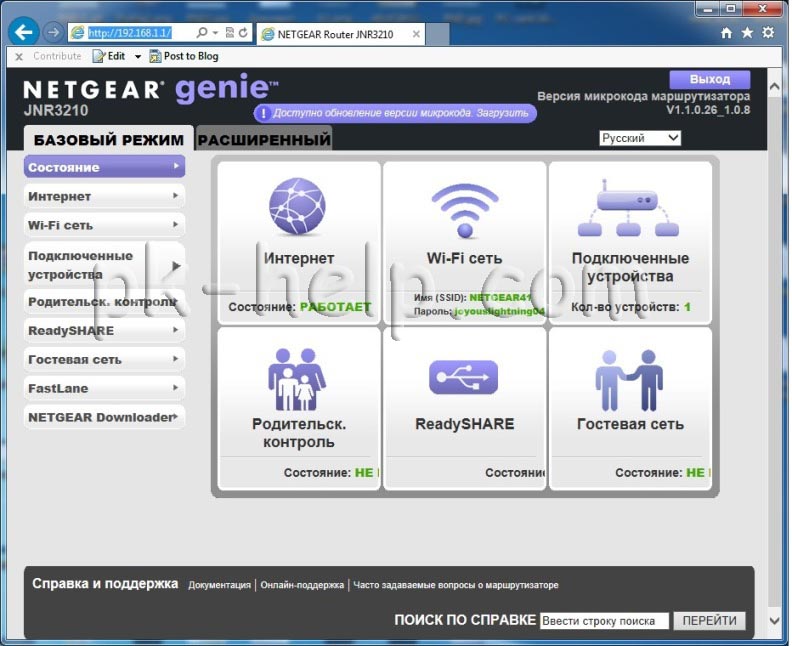Click the NETGEAR genie logo

[151, 88]
